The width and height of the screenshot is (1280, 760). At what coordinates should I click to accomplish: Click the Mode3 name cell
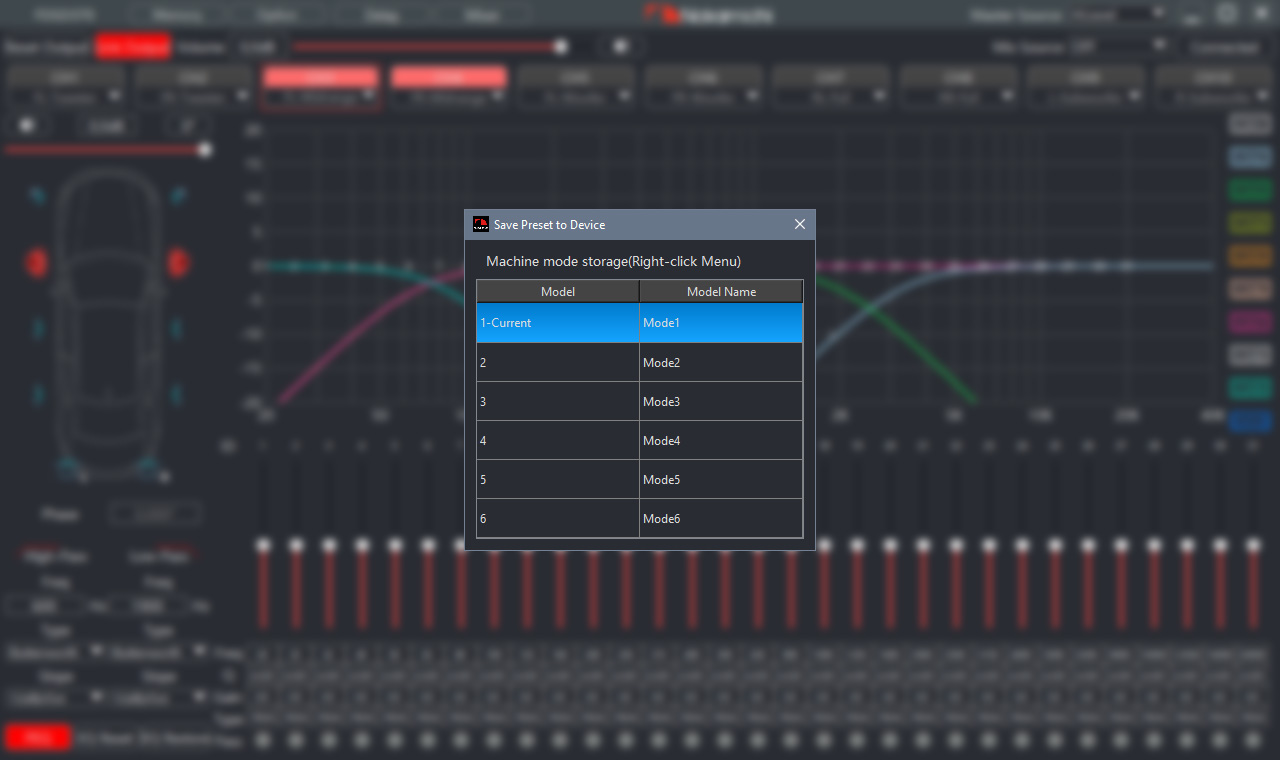(x=721, y=401)
